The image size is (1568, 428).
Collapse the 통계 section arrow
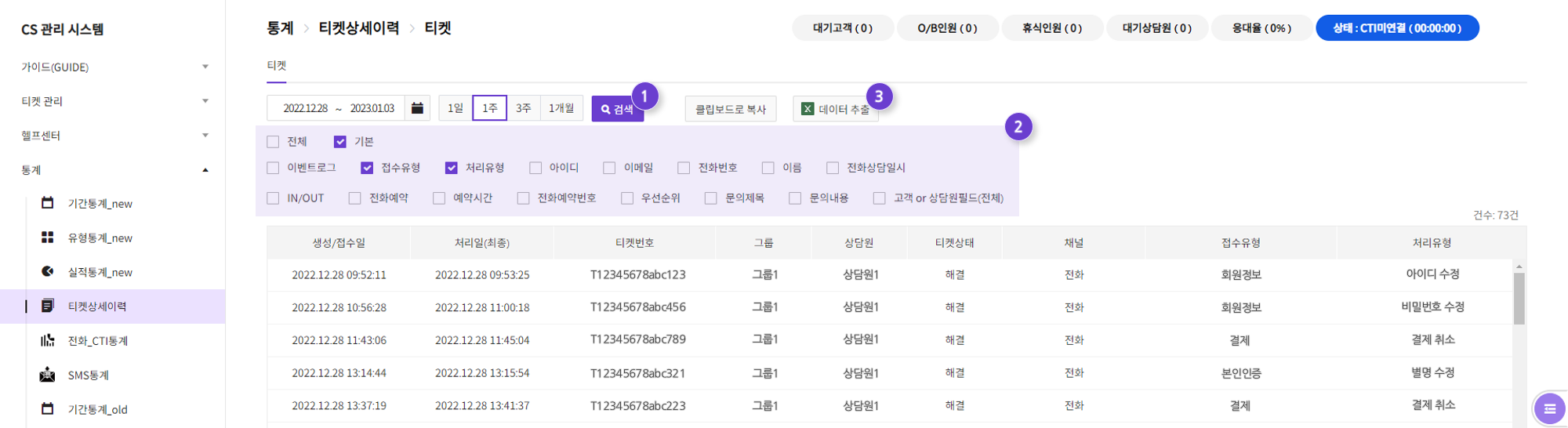pyautogui.click(x=205, y=170)
